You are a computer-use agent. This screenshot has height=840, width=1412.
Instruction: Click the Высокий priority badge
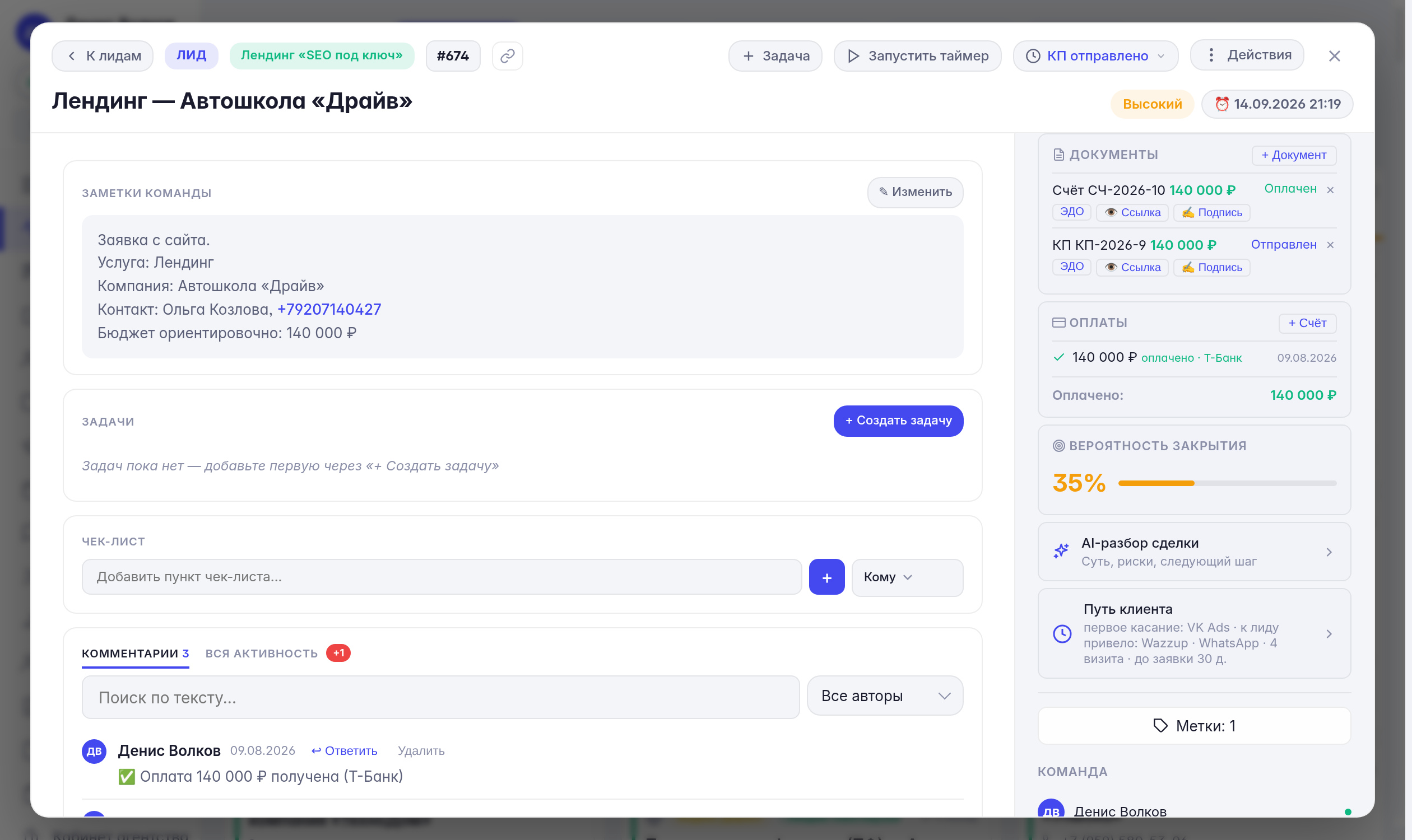click(1151, 104)
